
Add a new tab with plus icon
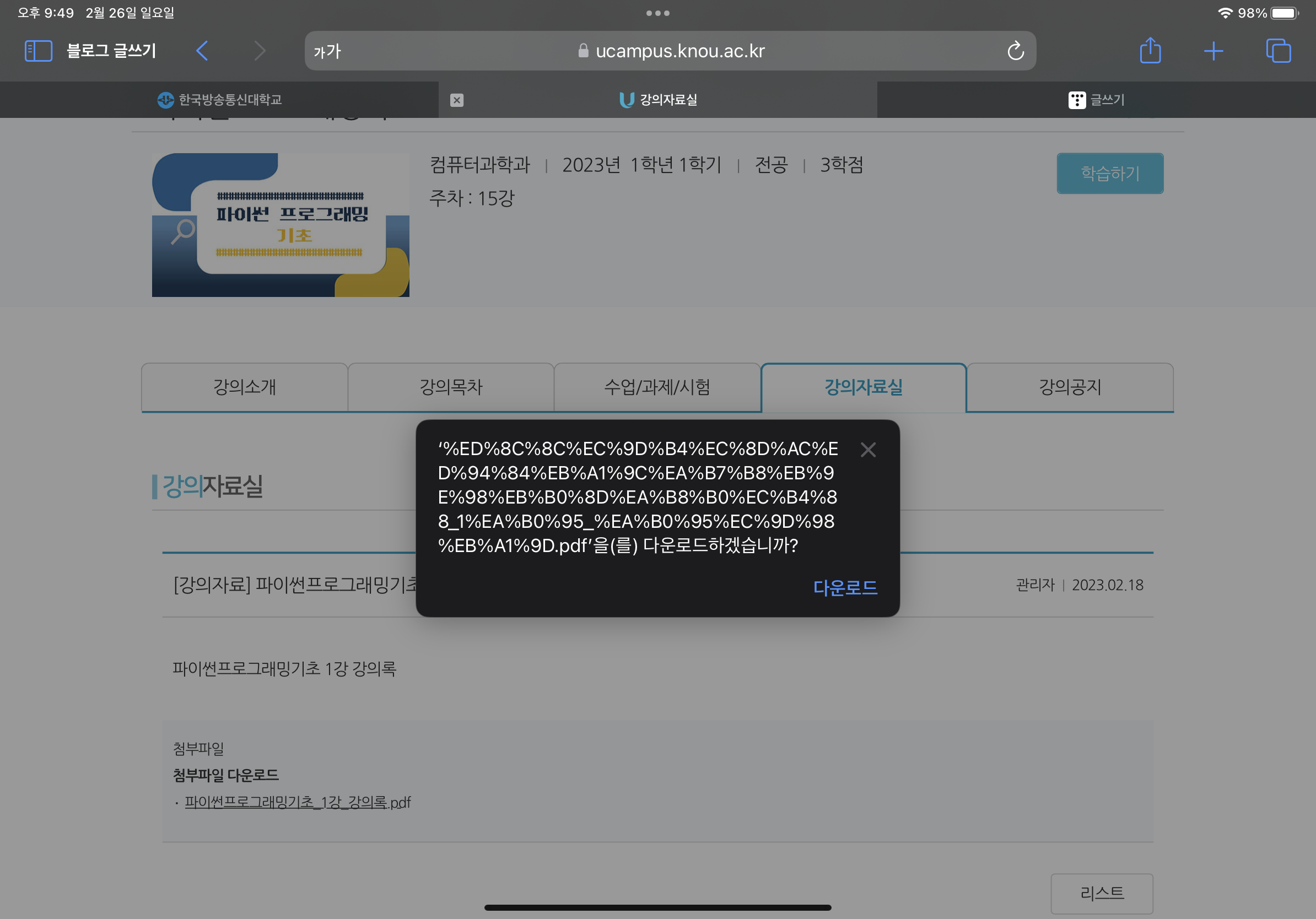(1213, 51)
